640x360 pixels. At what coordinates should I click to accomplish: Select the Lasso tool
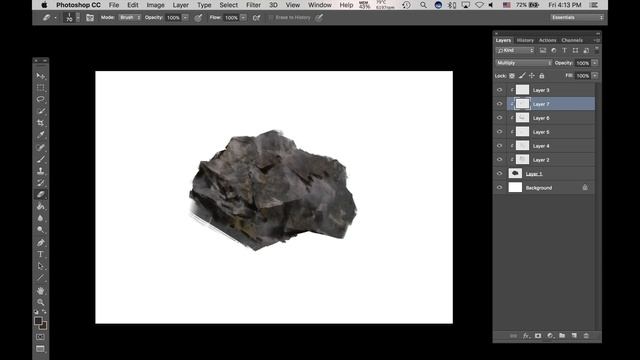click(40, 99)
